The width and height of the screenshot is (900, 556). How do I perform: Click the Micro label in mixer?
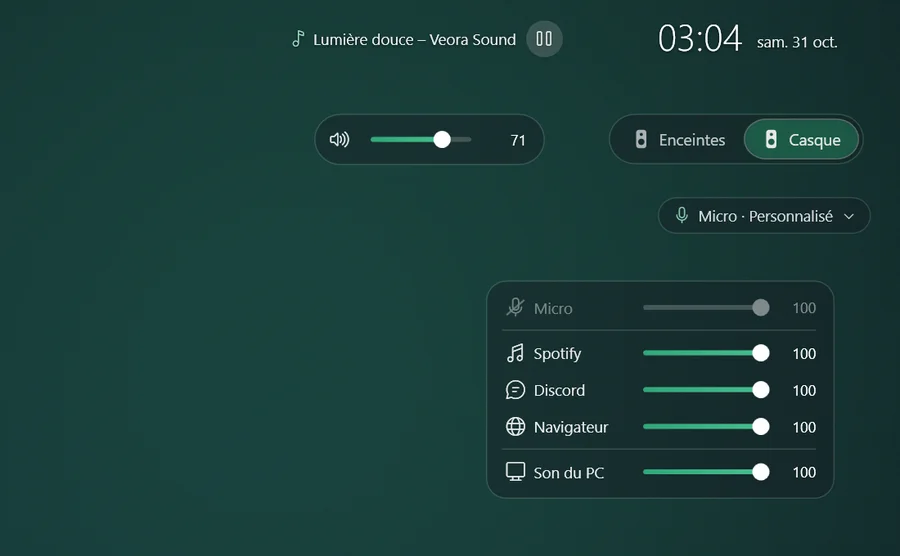click(553, 309)
